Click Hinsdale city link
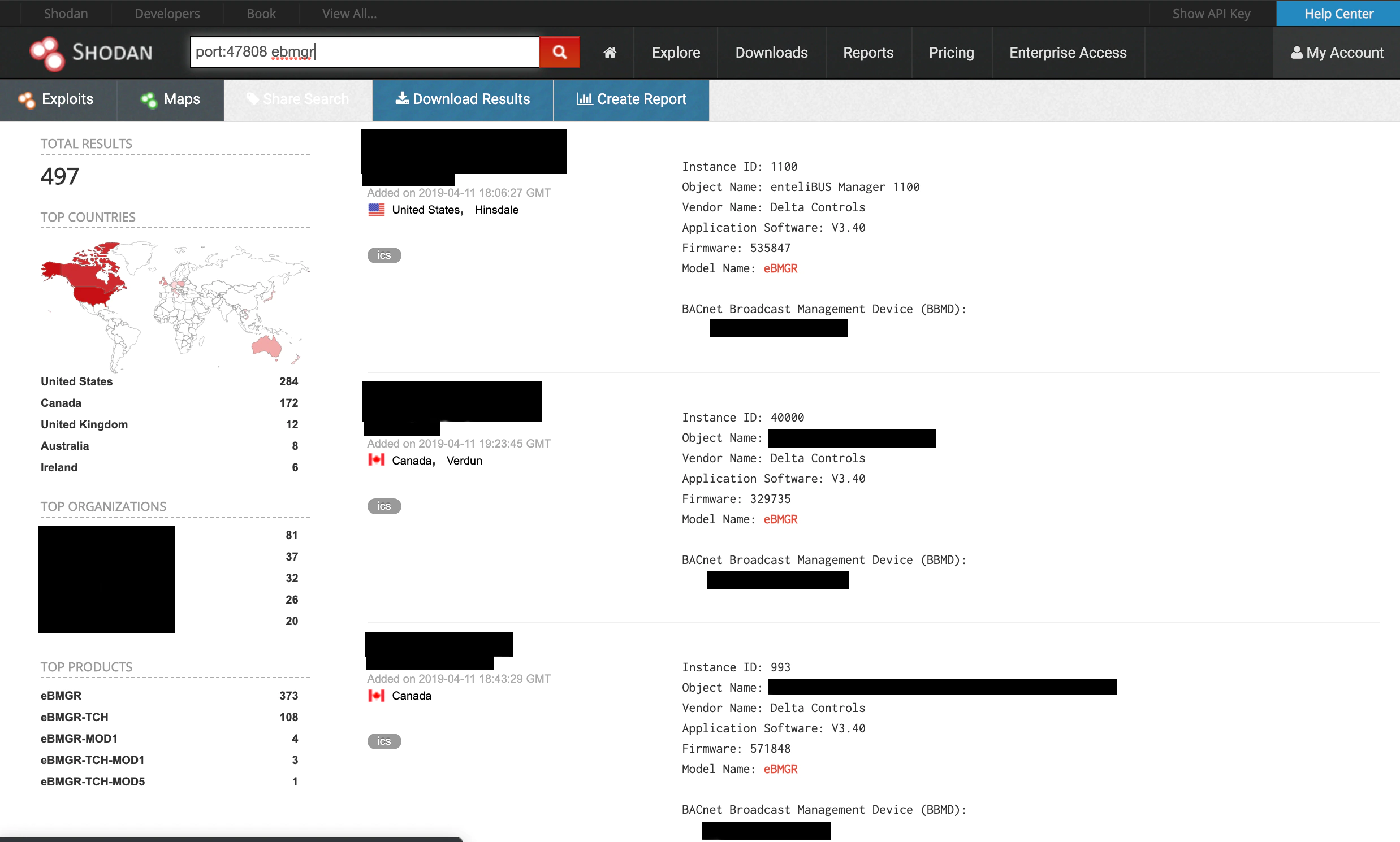This screenshot has width=1400, height=842. tap(496, 210)
